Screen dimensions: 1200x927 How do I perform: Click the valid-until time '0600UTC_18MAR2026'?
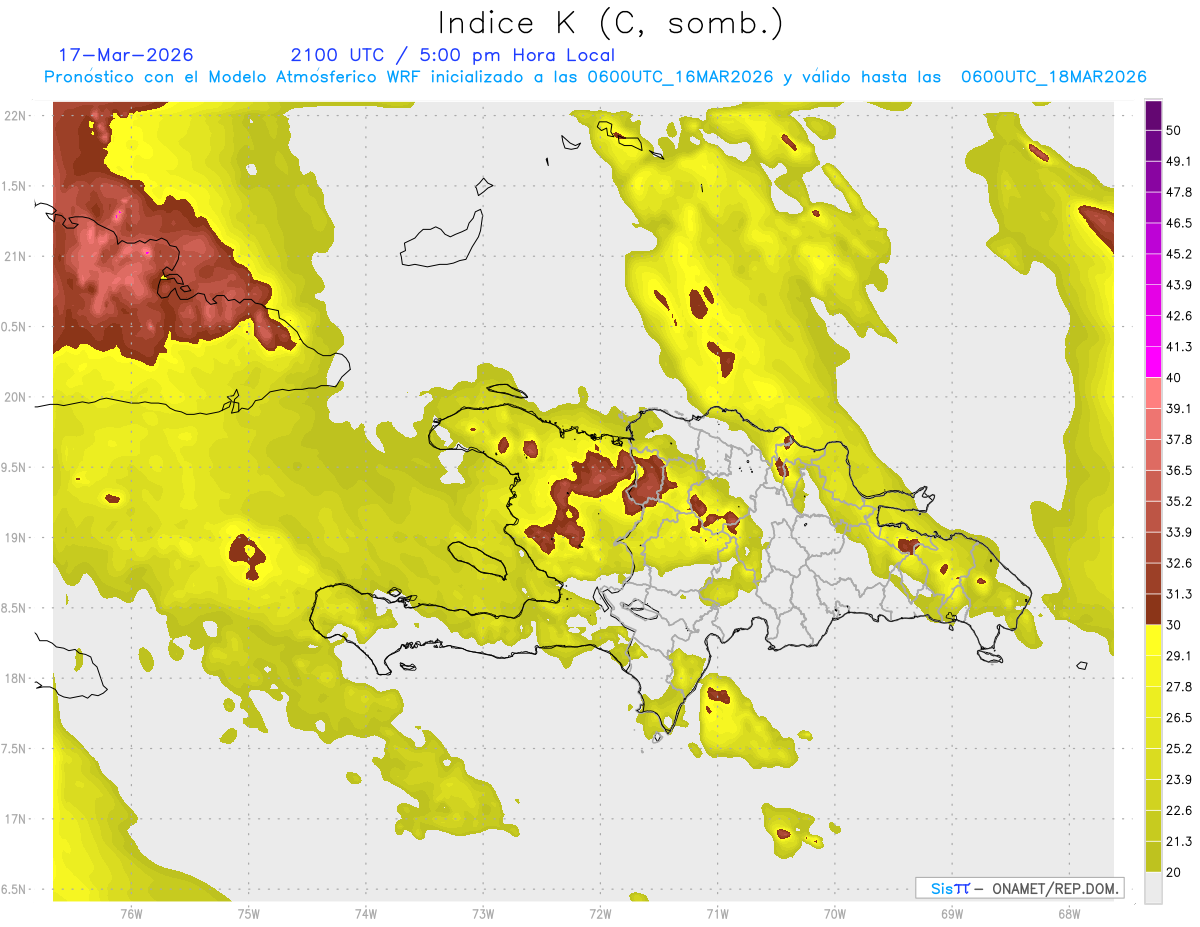[1053, 77]
